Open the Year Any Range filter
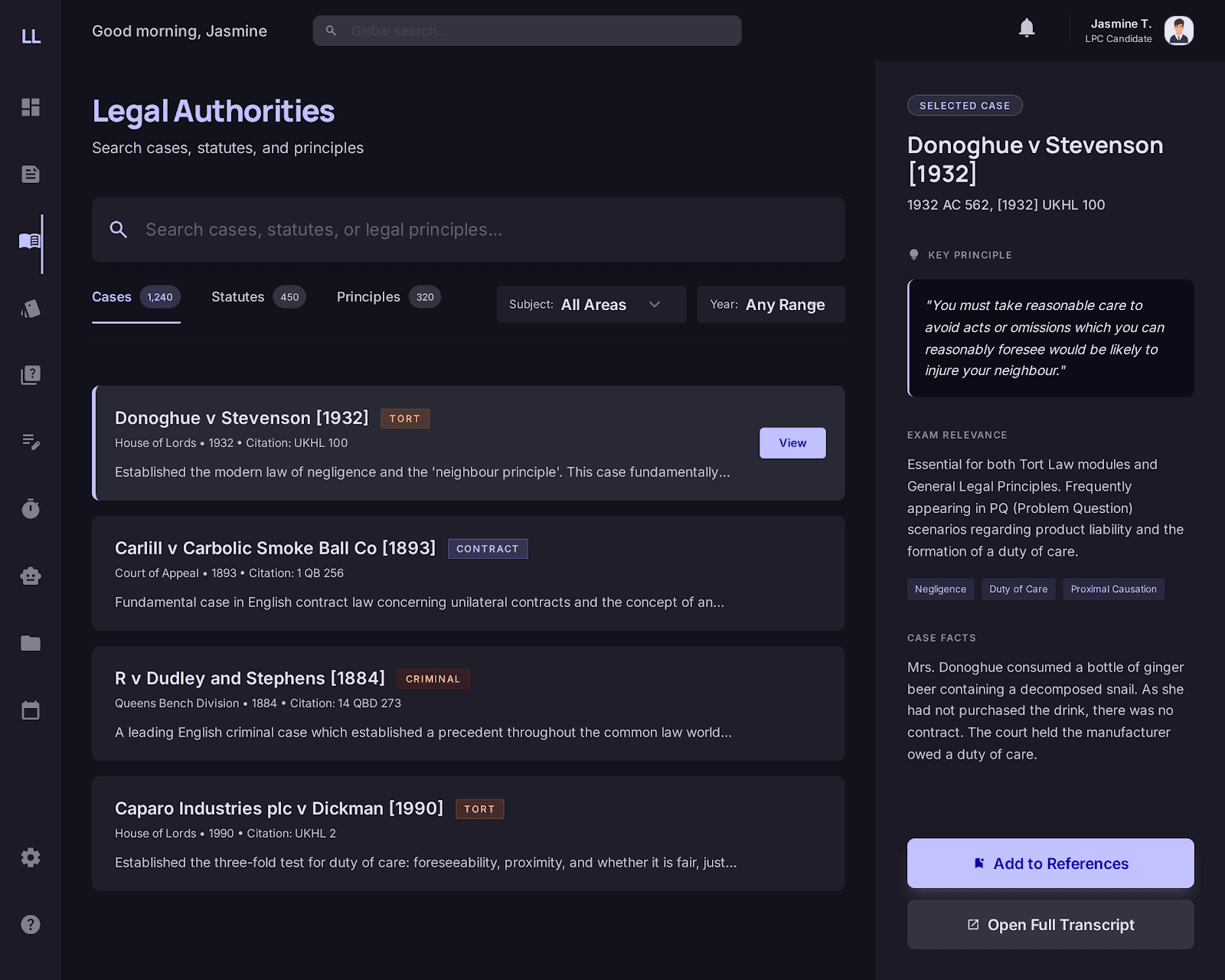This screenshot has width=1225, height=980. click(770, 305)
